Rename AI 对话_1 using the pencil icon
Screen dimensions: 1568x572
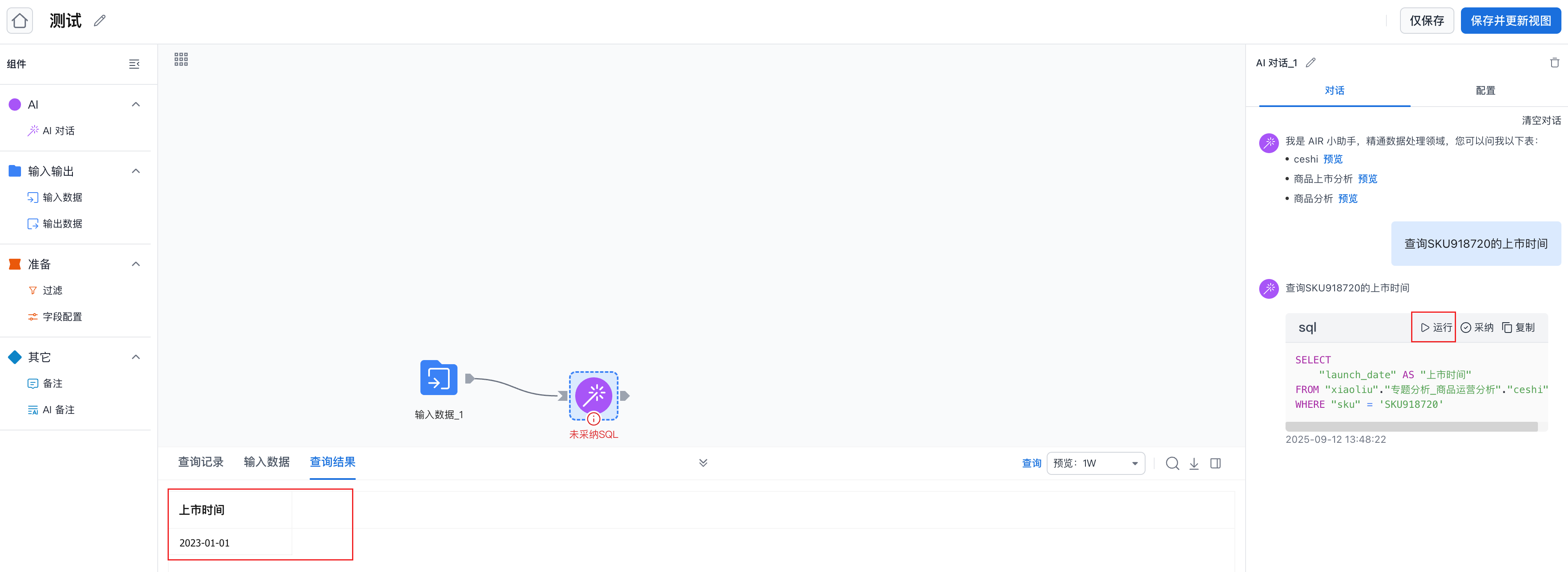click(x=1311, y=63)
